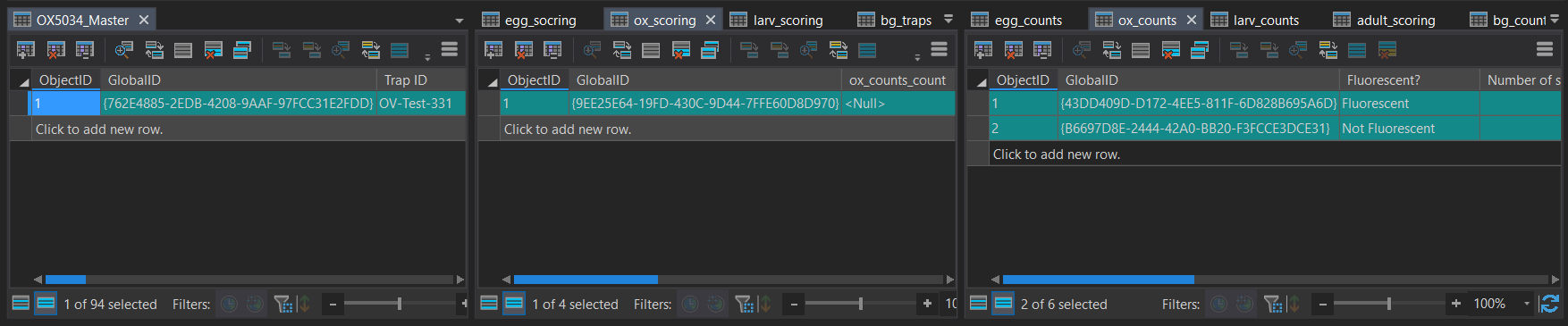Show selected records in ox_counts table

click(1004, 304)
